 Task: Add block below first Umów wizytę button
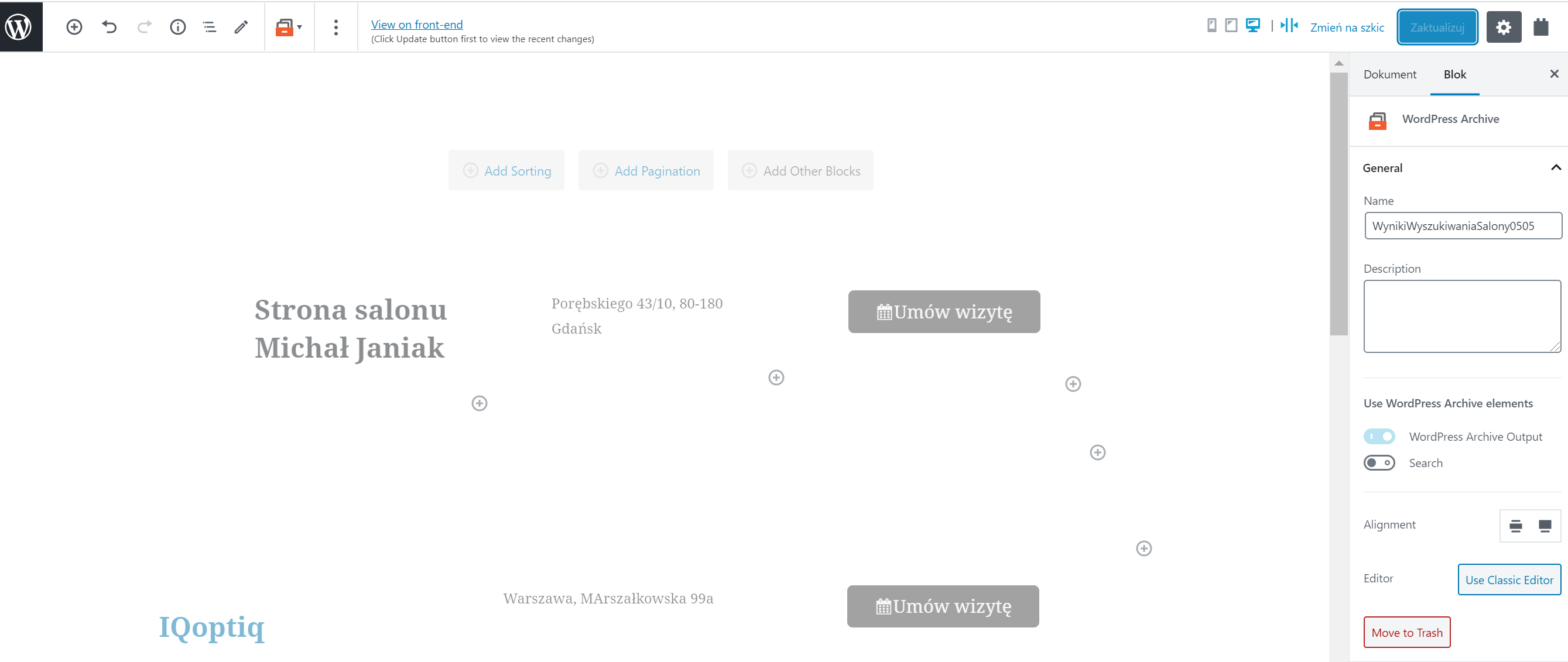coord(1073,384)
